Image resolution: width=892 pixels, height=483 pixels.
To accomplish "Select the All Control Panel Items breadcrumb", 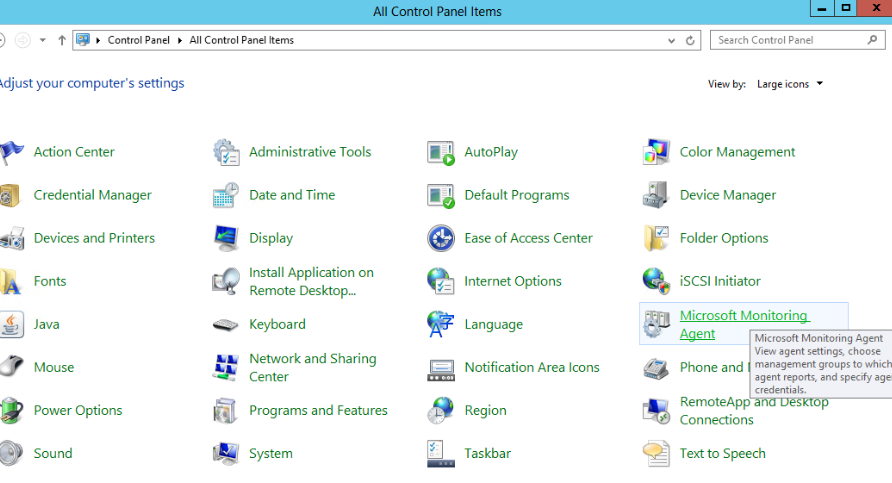I will point(241,40).
